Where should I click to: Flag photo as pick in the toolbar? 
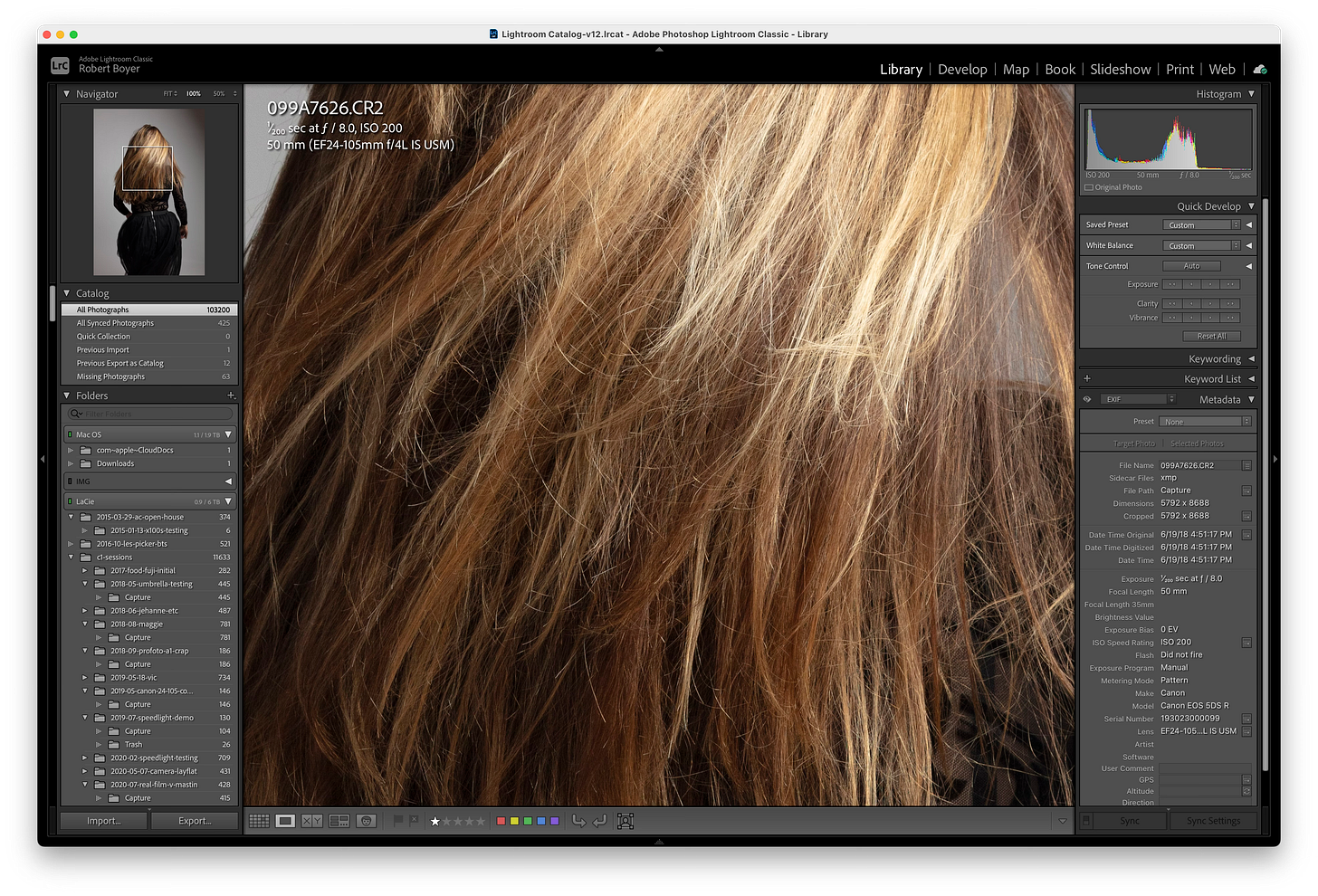pos(398,820)
